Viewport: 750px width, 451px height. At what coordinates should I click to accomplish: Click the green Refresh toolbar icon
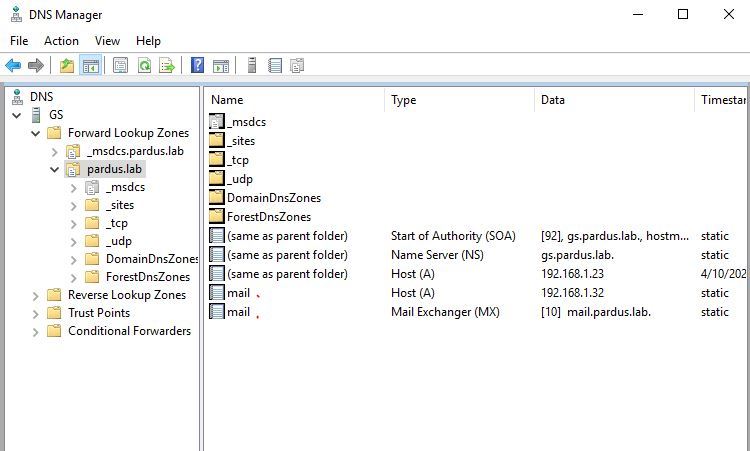144,65
